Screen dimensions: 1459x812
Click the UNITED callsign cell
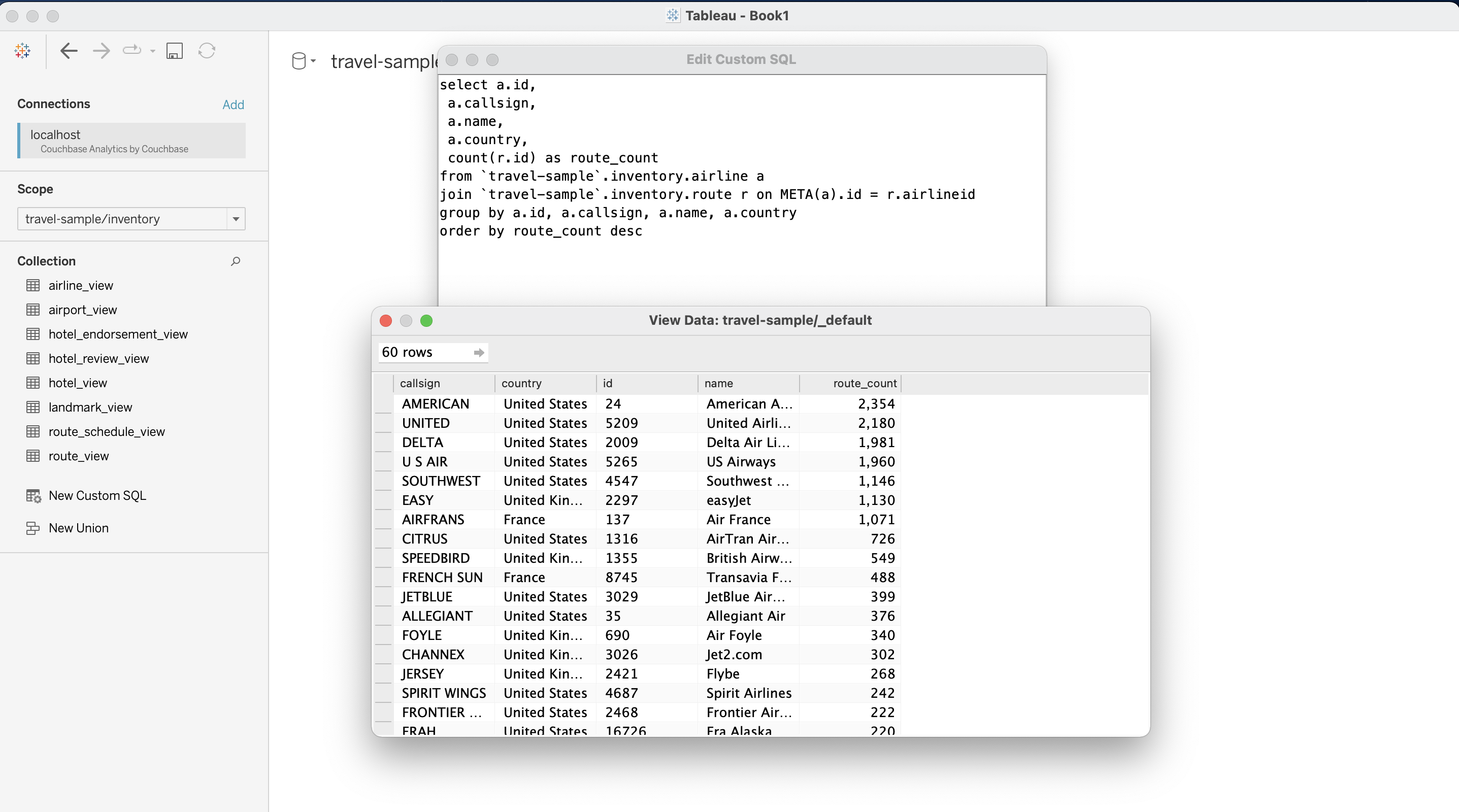(444, 423)
